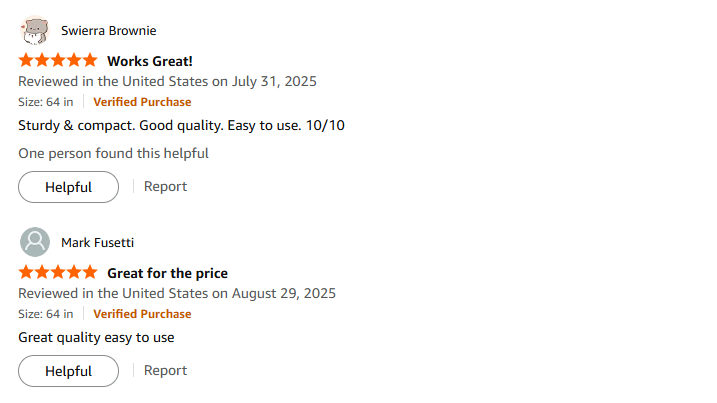Click the five-star rating on Mark Fusetti's review
This screenshot has height=403, width=717.
pos(58,273)
